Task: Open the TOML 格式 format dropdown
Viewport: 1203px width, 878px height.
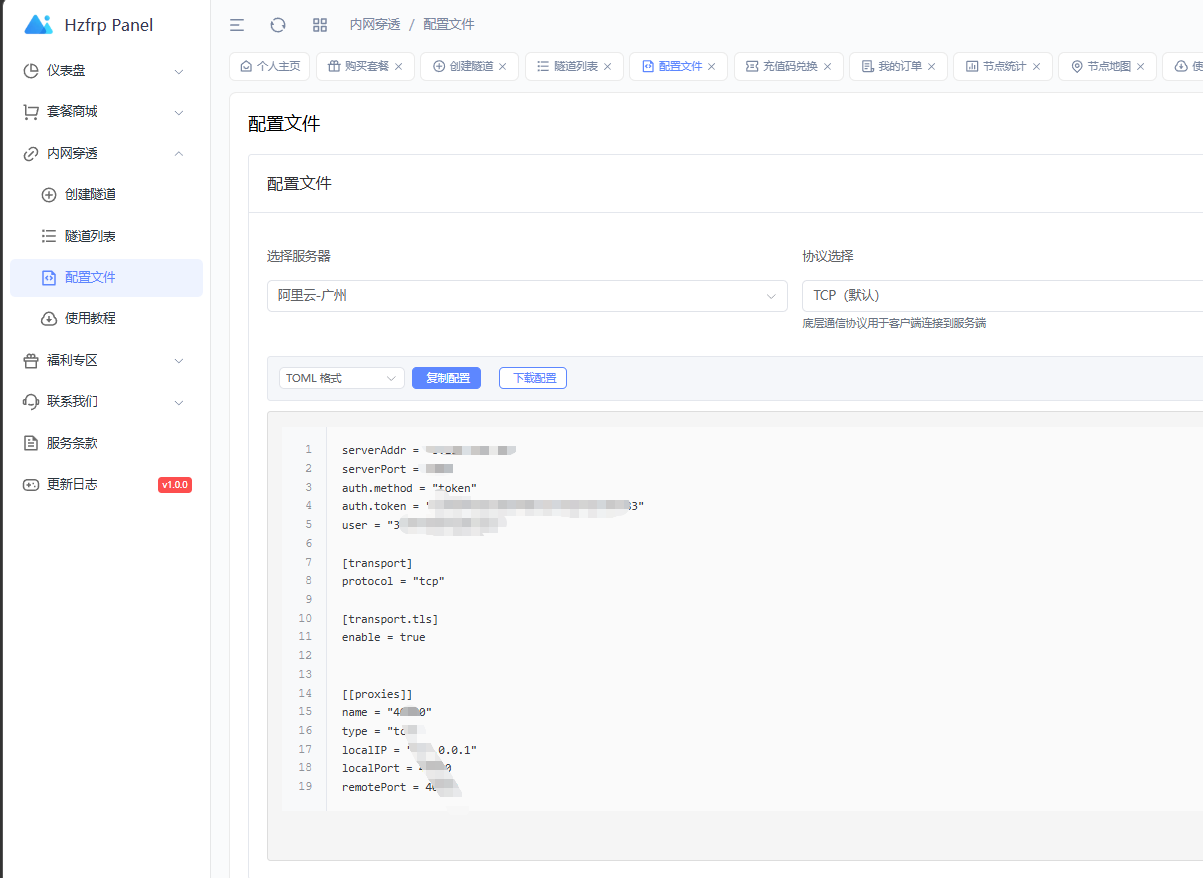Action: click(x=342, y=378)
